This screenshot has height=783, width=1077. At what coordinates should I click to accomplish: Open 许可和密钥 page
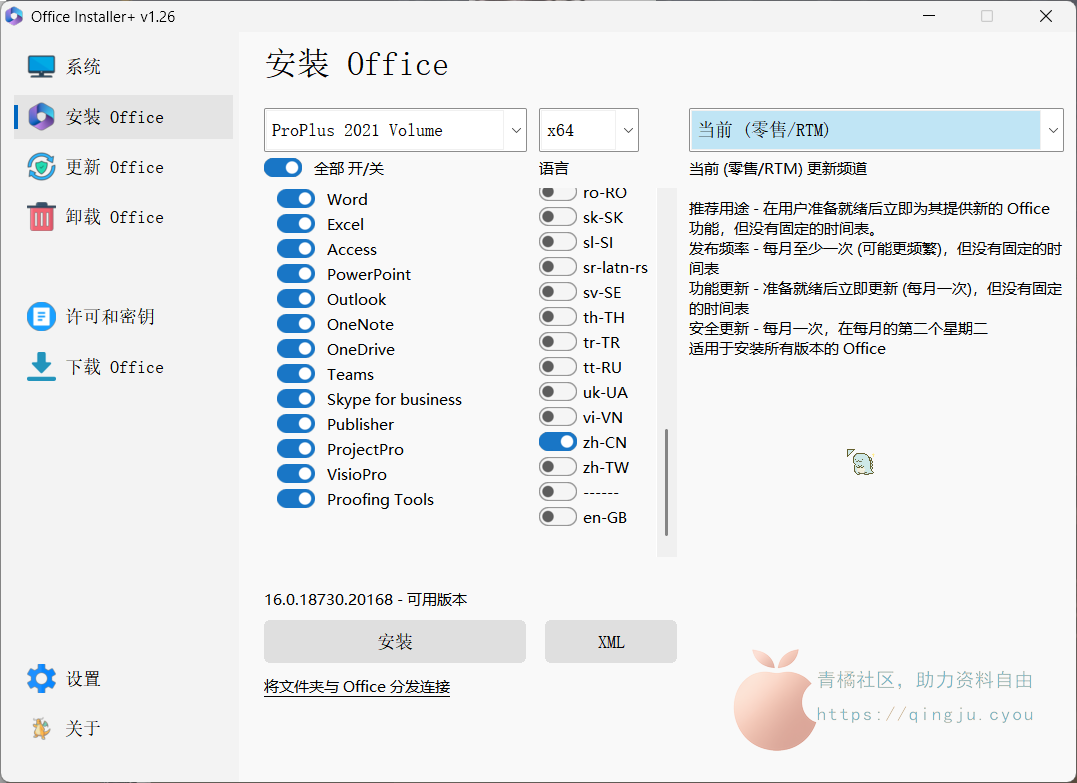(x=124, y=317)
